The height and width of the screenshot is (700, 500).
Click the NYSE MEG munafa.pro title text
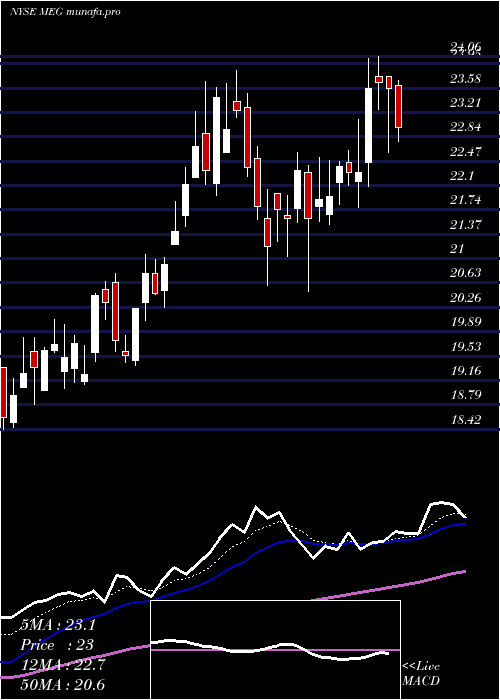click(x=65, y=12)
